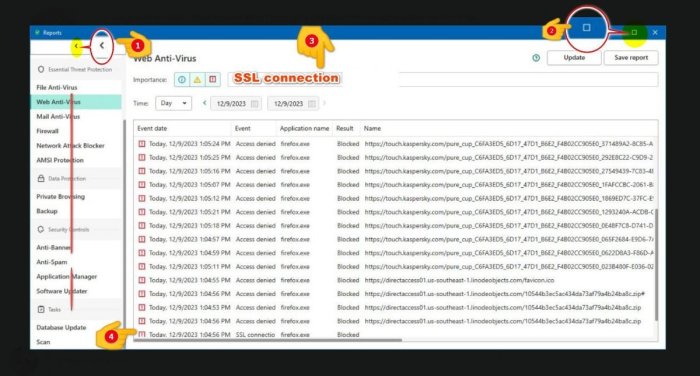Sort by Event date column header
The image size is (700, 376).
point(152,128)
